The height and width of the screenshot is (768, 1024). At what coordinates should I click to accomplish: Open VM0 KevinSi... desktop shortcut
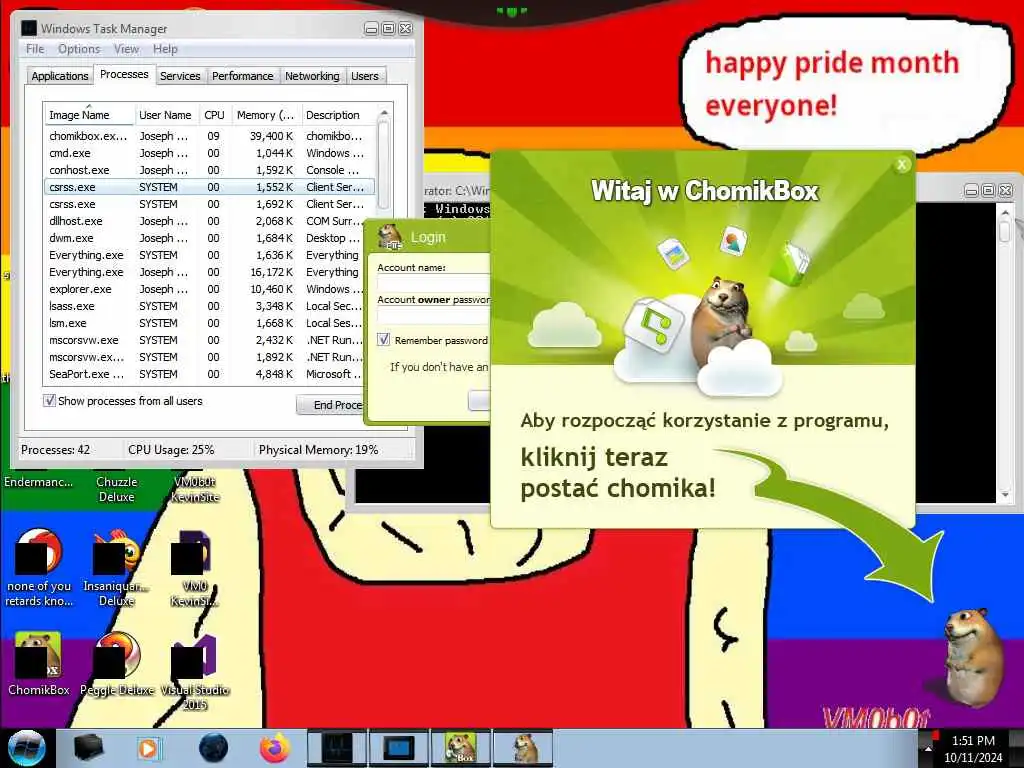[x=195, y=568]
